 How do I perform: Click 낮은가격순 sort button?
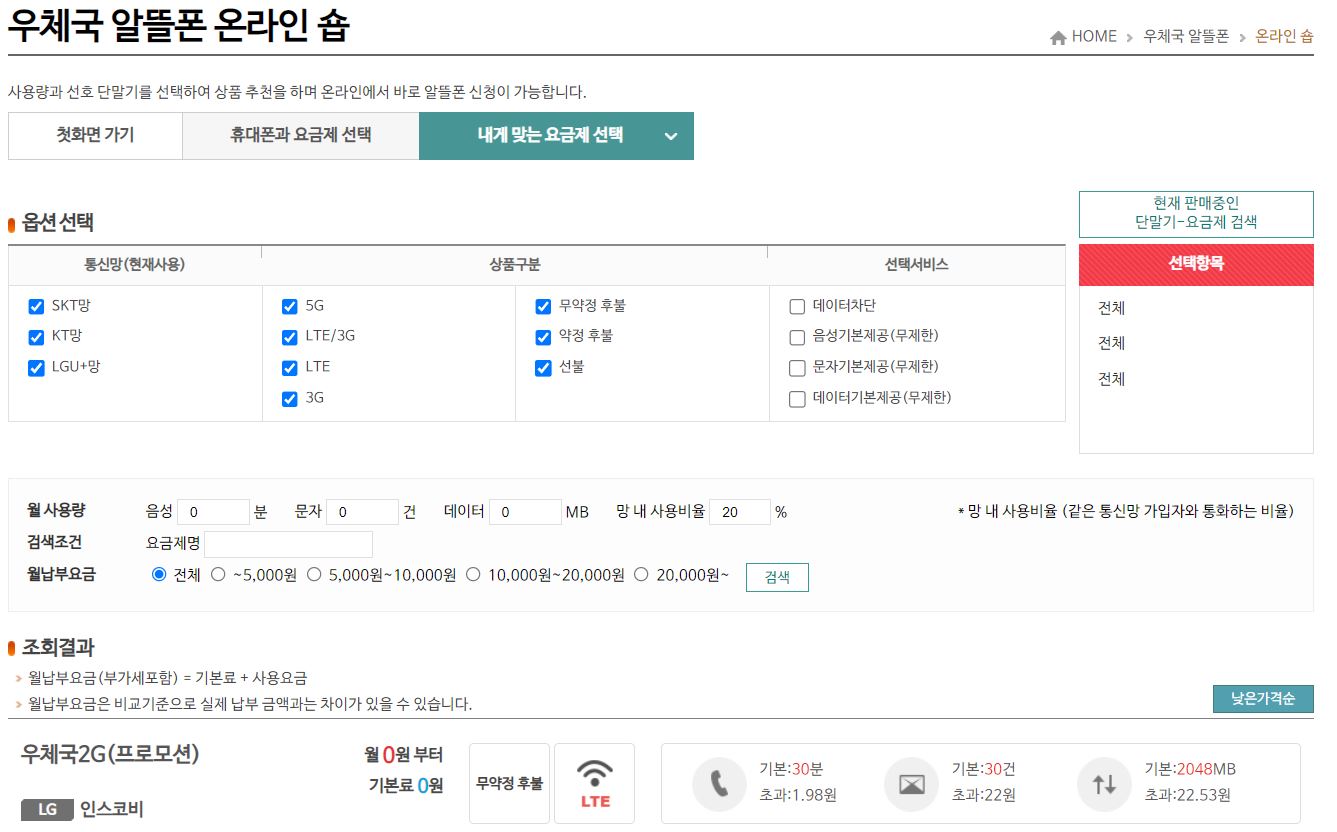point(1263,699)
